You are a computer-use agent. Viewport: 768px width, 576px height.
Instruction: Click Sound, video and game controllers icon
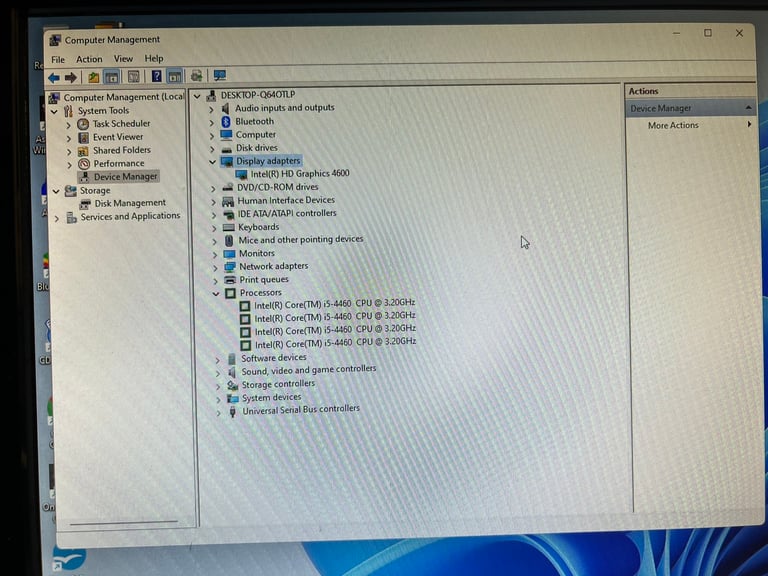tap(233, 372)
